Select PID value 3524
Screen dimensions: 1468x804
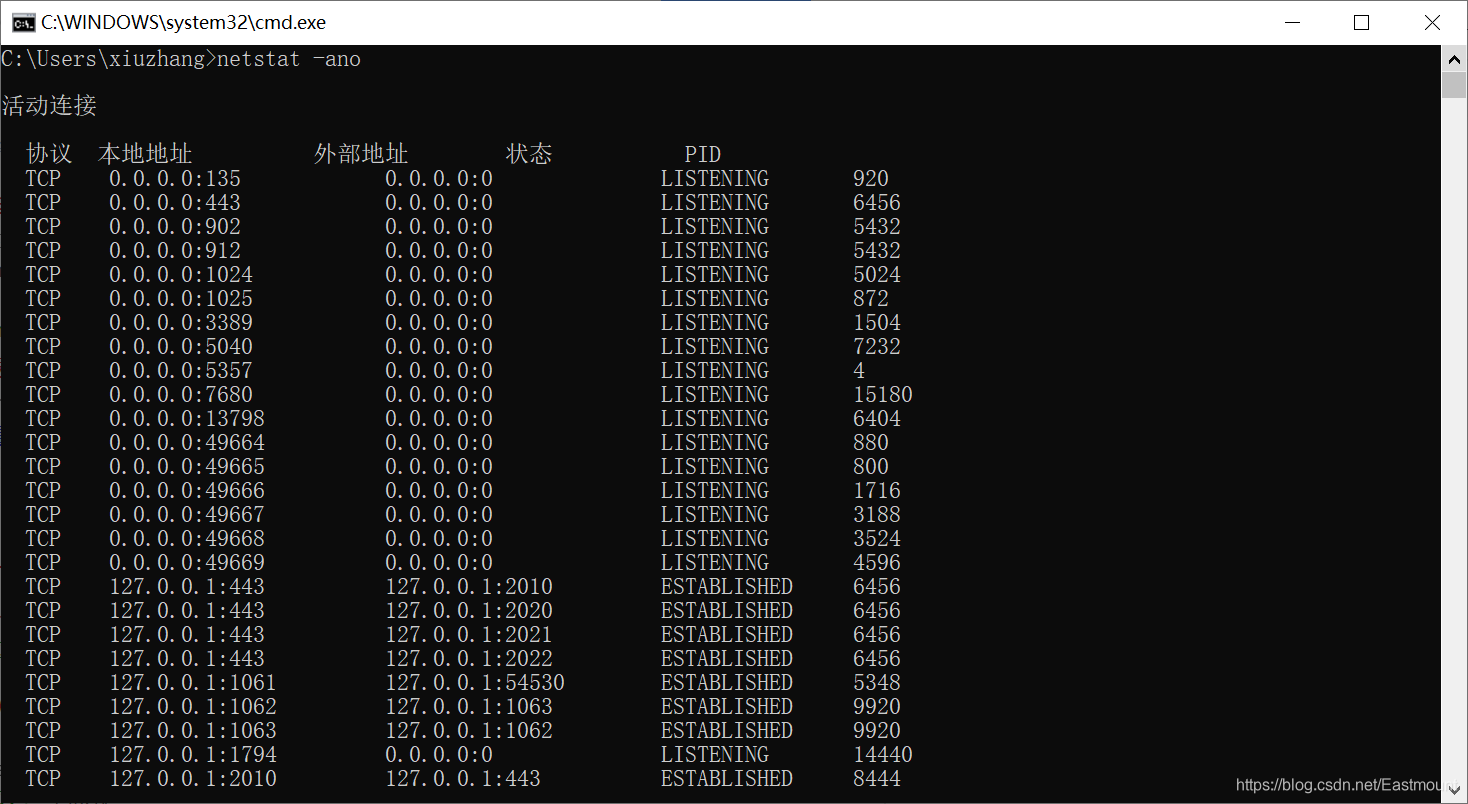(x=877, y=539)
